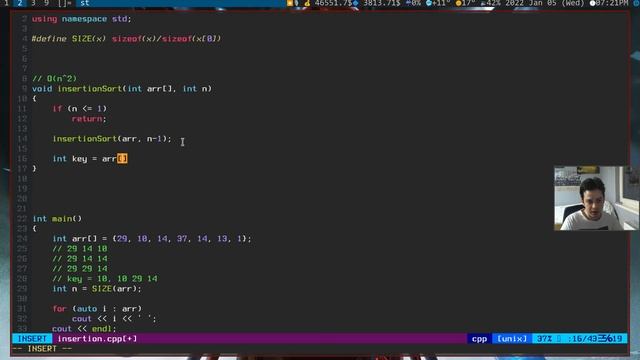Click 'void insertionSort(int arr[], int n)' signature
The image size is (640, 360).
pyautogui.click(x=122, y=89)
